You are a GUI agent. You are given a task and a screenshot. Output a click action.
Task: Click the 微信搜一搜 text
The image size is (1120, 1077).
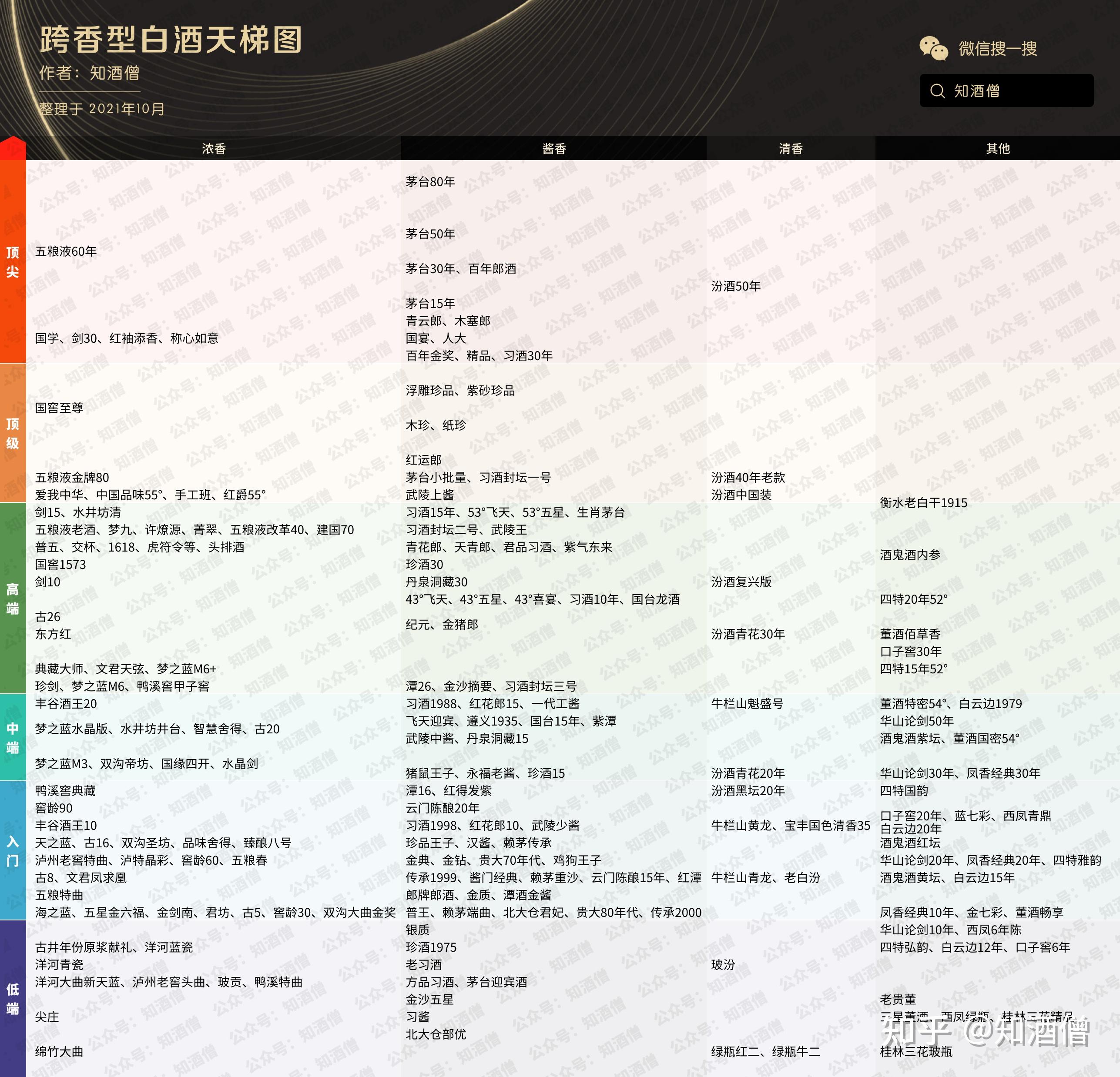pos(998,49)
